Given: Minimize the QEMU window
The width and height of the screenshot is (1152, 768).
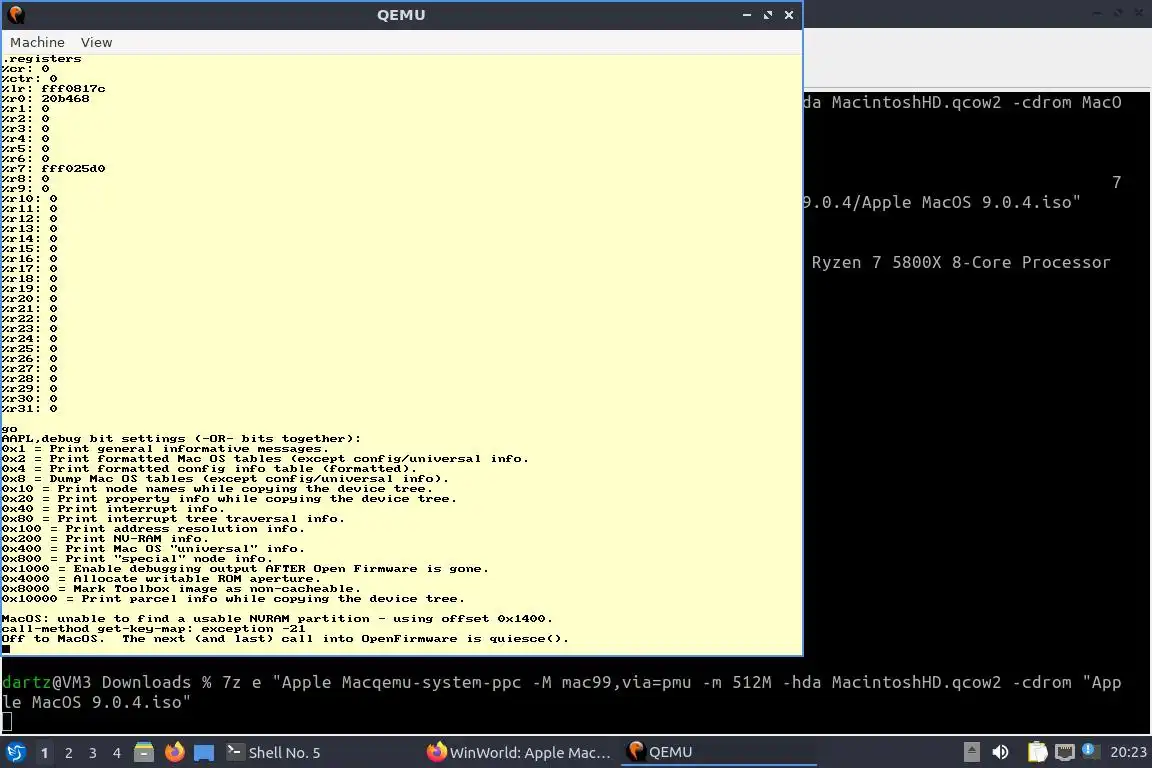Looking at the screenshot, I should click(x=746, y=15).
